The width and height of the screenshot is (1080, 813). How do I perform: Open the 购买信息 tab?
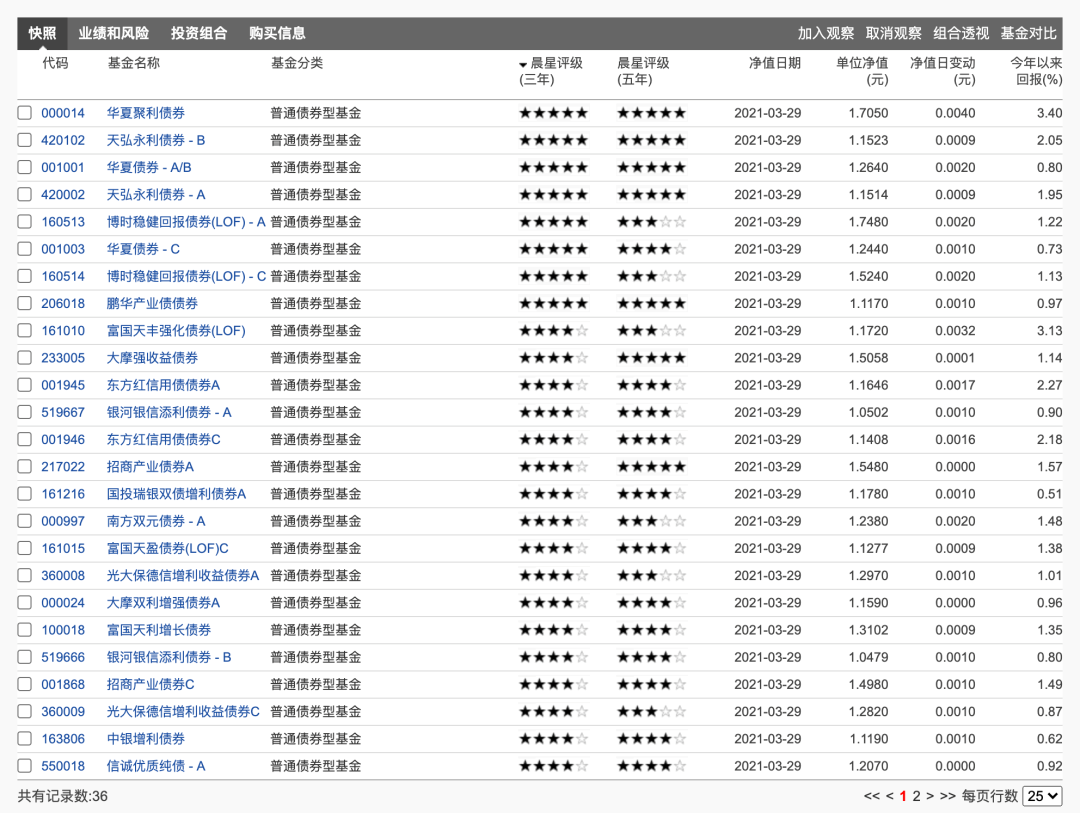(278, 33)
